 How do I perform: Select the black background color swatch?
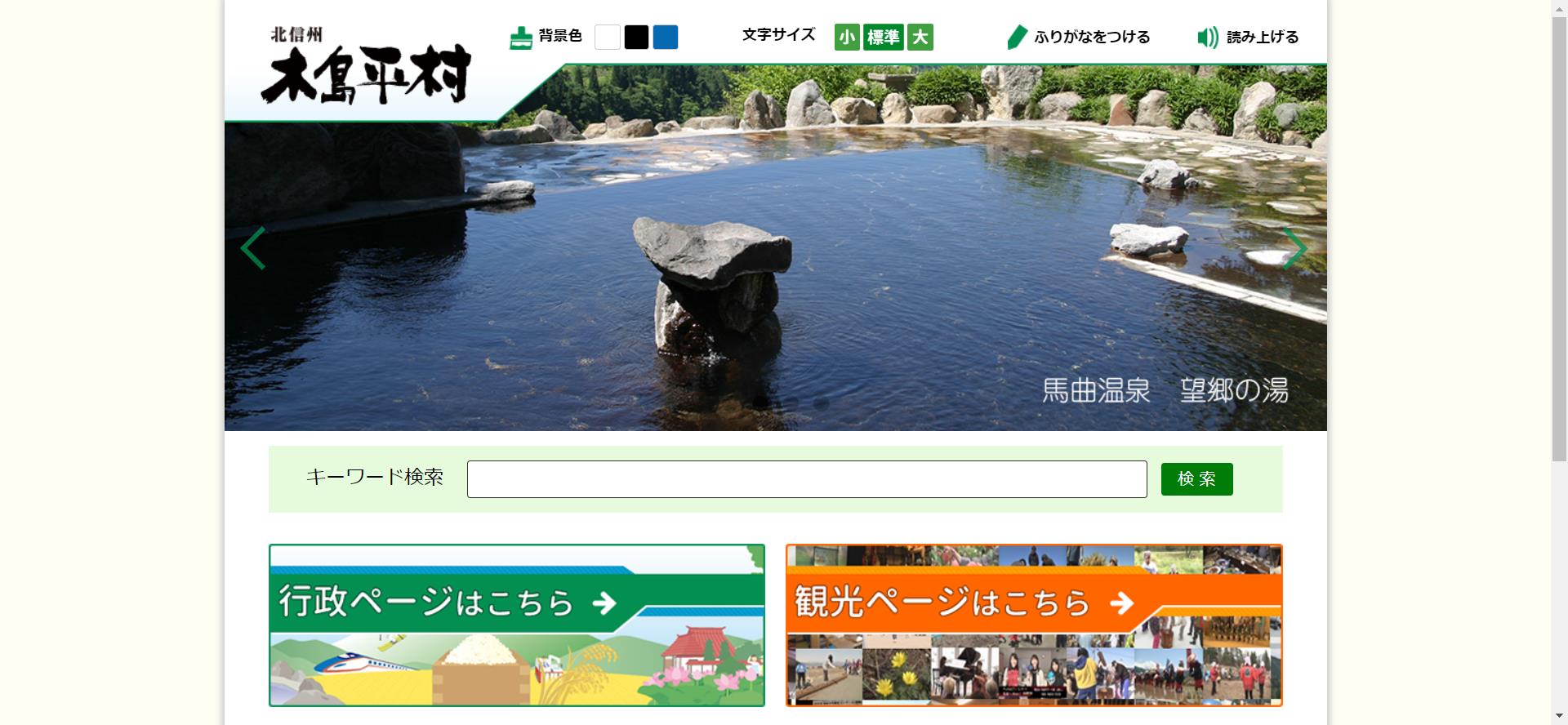636,38
